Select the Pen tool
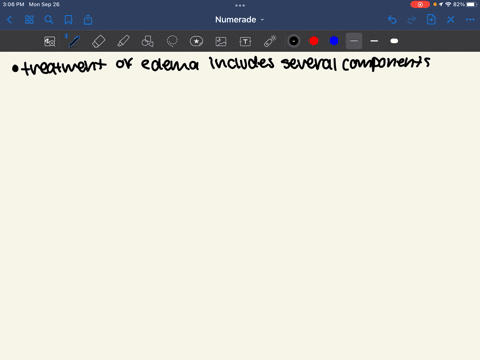Image resolution: width=480 pixels, height=360 pixels. coord(74,41)
